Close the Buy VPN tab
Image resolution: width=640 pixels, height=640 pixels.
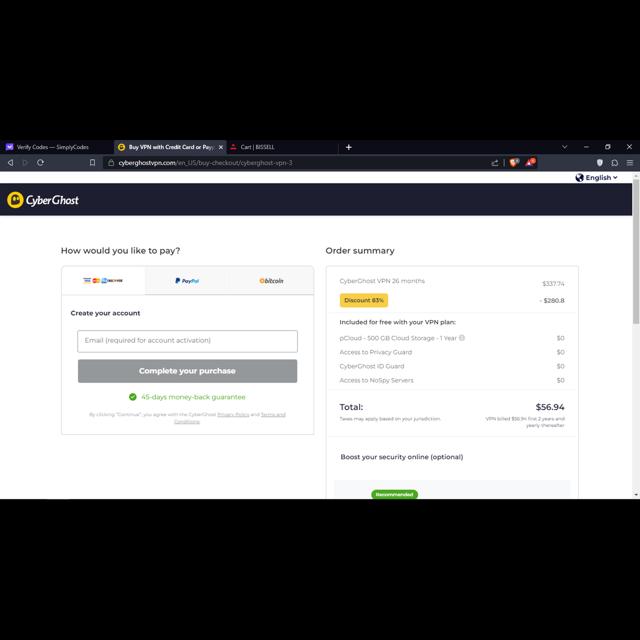tap(221, 147)
